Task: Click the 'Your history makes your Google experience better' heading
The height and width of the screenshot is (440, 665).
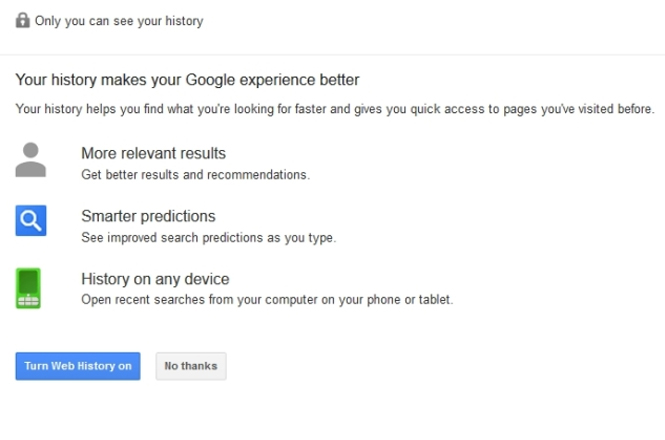Action: (187, 80)
